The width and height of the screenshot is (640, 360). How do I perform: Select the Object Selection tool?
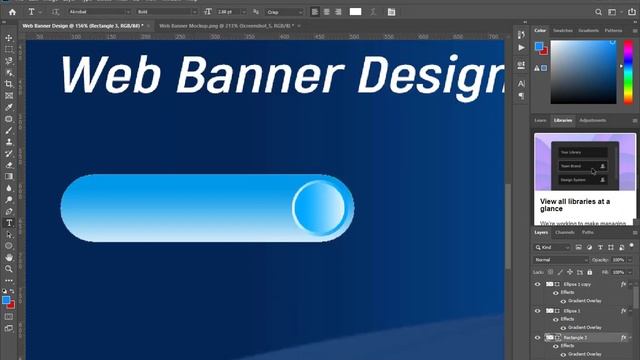tap(9, 73)
